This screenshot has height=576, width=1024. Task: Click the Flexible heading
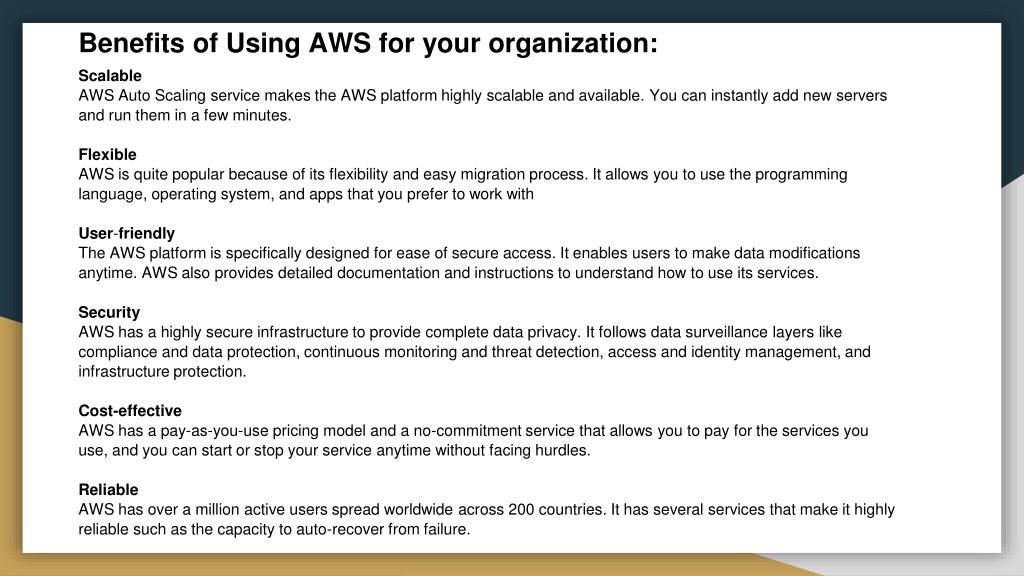tap(107, 155)
